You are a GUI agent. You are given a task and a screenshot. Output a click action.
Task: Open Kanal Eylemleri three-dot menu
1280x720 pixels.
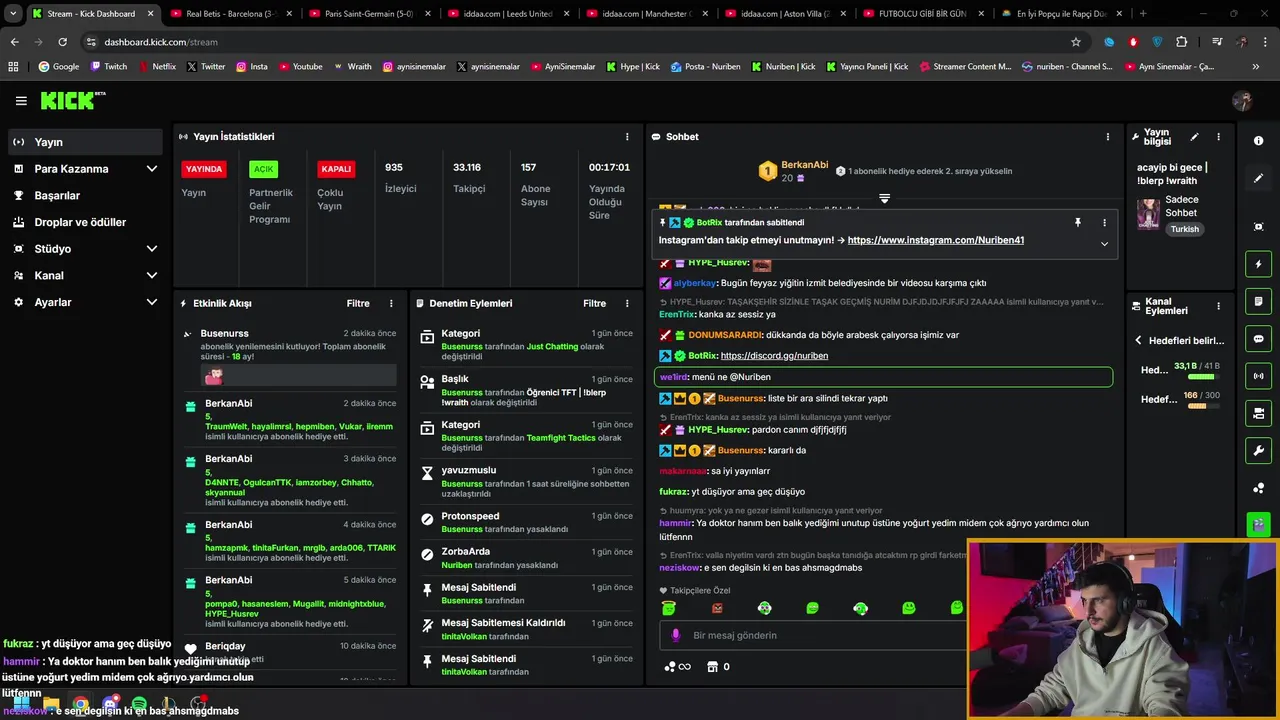coord(1218,306)
